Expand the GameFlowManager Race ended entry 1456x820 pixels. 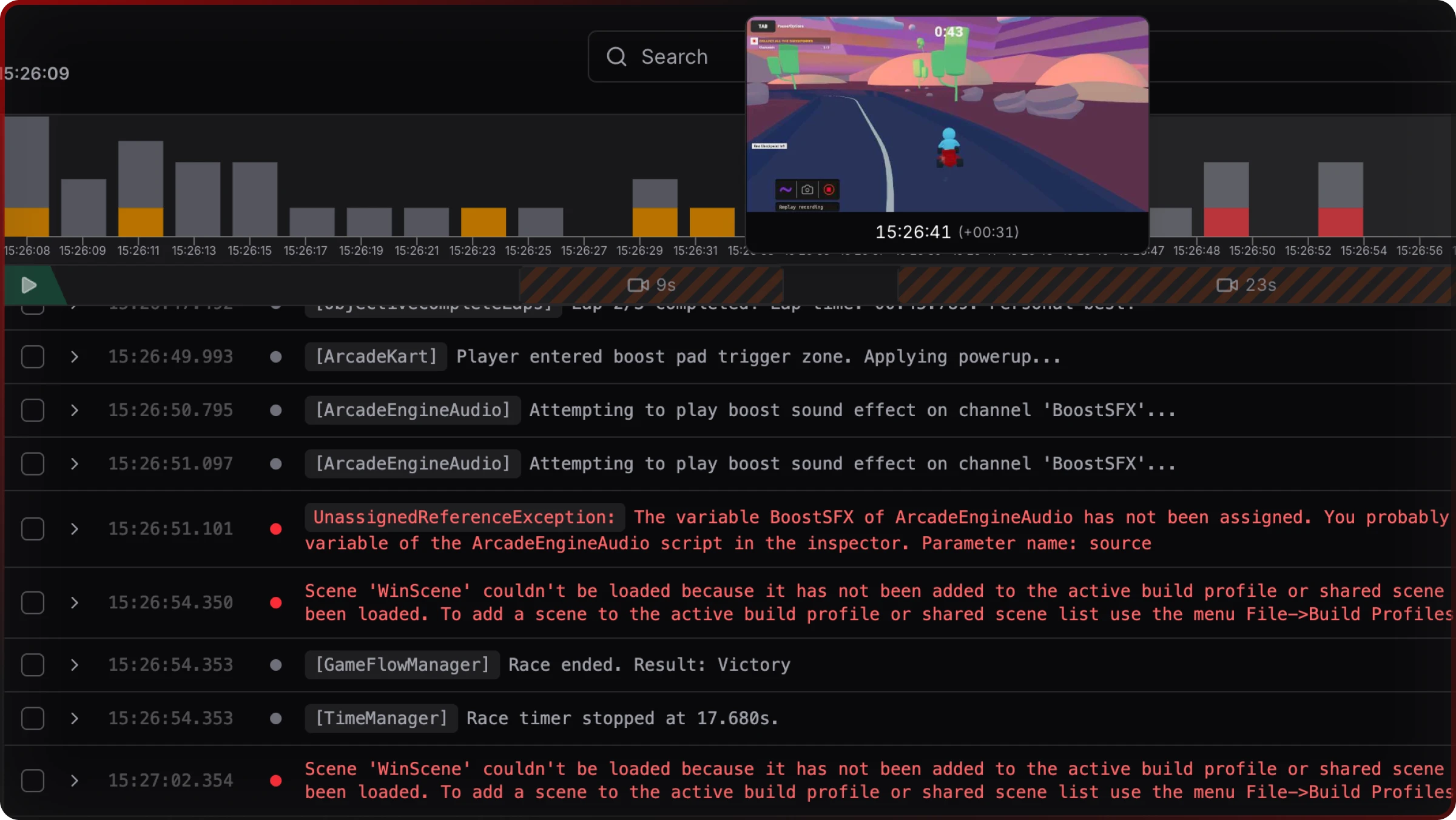[x=74, y=665]
